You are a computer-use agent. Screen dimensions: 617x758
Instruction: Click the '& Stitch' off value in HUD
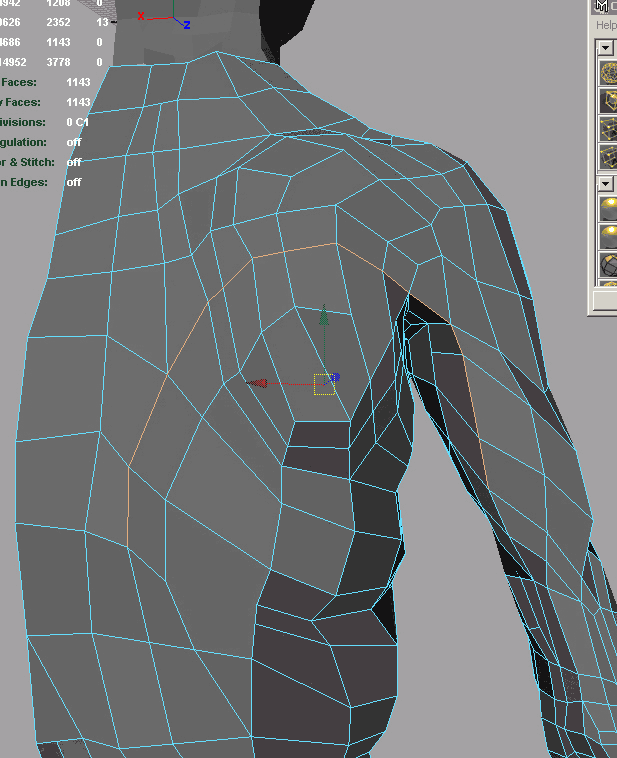(74, 162)
